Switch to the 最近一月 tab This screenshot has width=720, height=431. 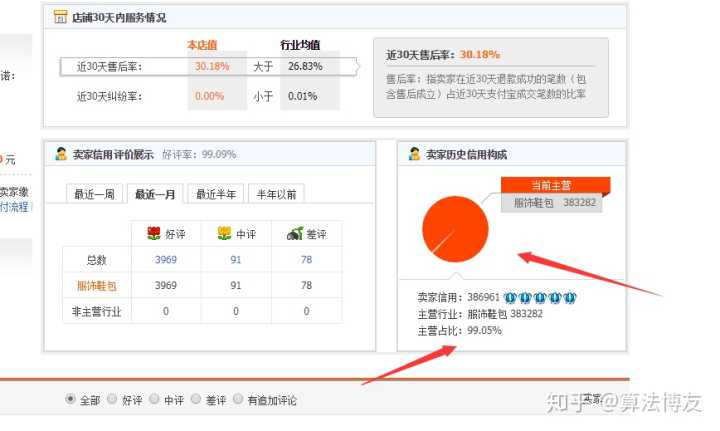155,194
